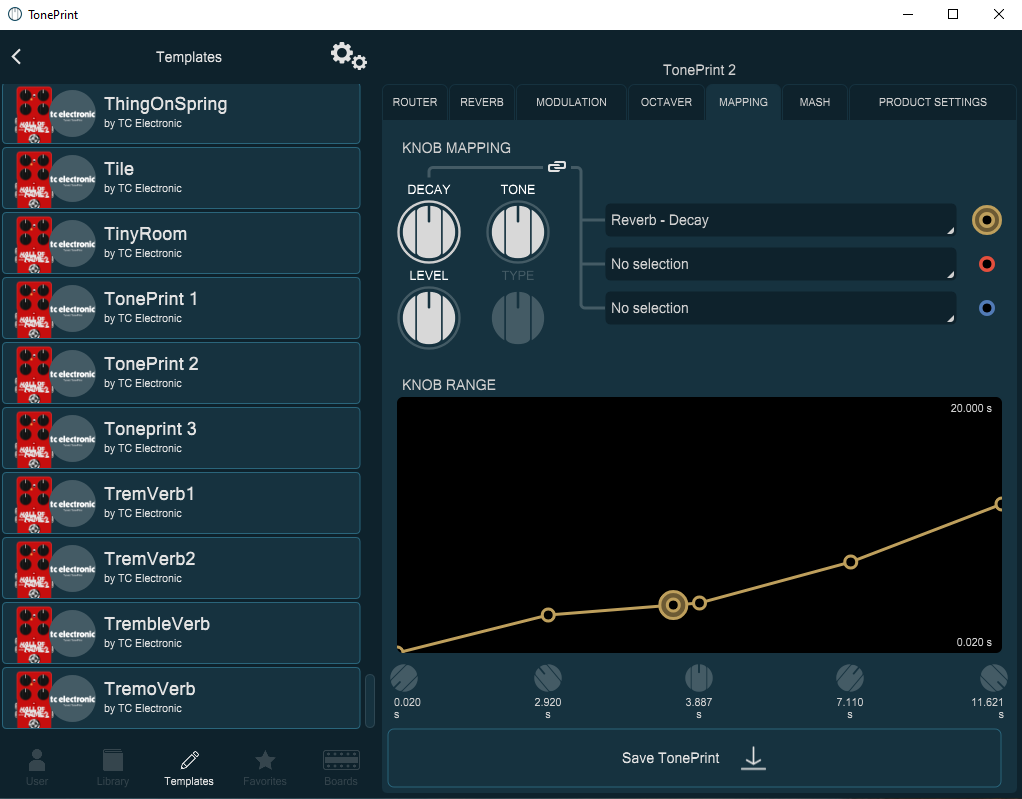This screenshot has height=799, width=1022.
Task: Select the TrembleVerb template
Action: (181, 633)
